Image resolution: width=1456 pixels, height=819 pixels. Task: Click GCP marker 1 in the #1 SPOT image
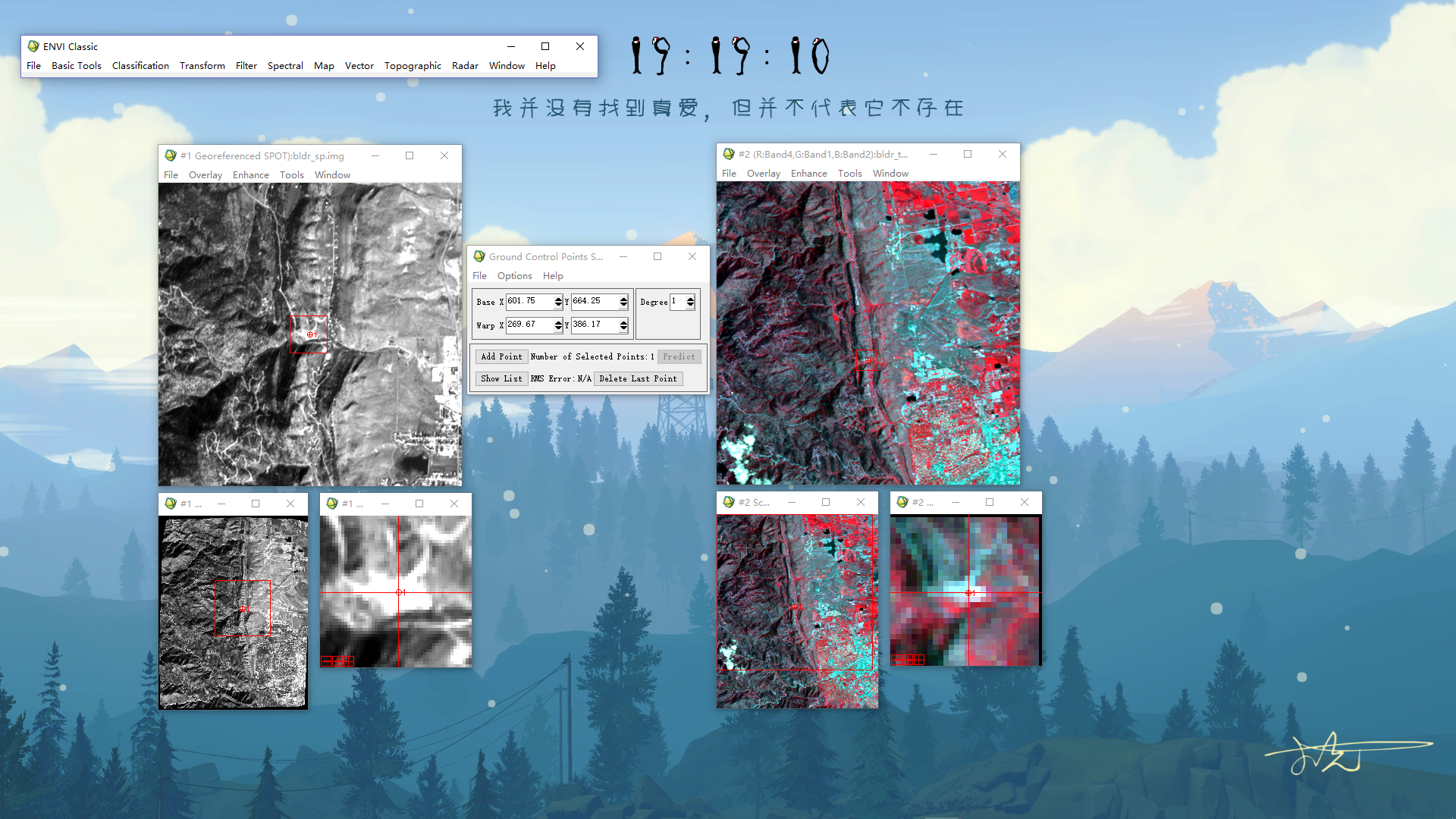click(x=311, y=334)
